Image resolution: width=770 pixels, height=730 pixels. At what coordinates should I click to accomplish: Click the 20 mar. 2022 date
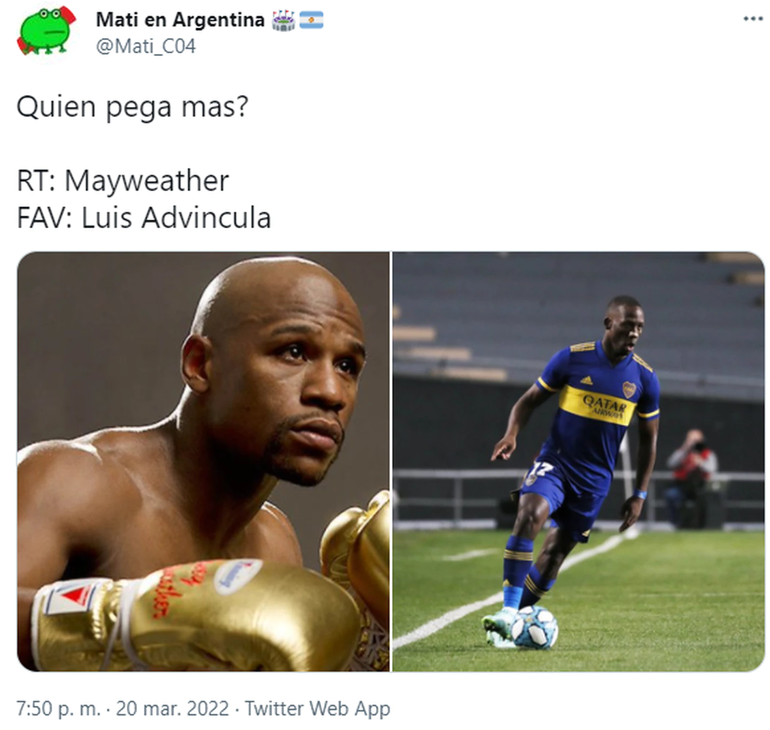click(x=172, y=708)
